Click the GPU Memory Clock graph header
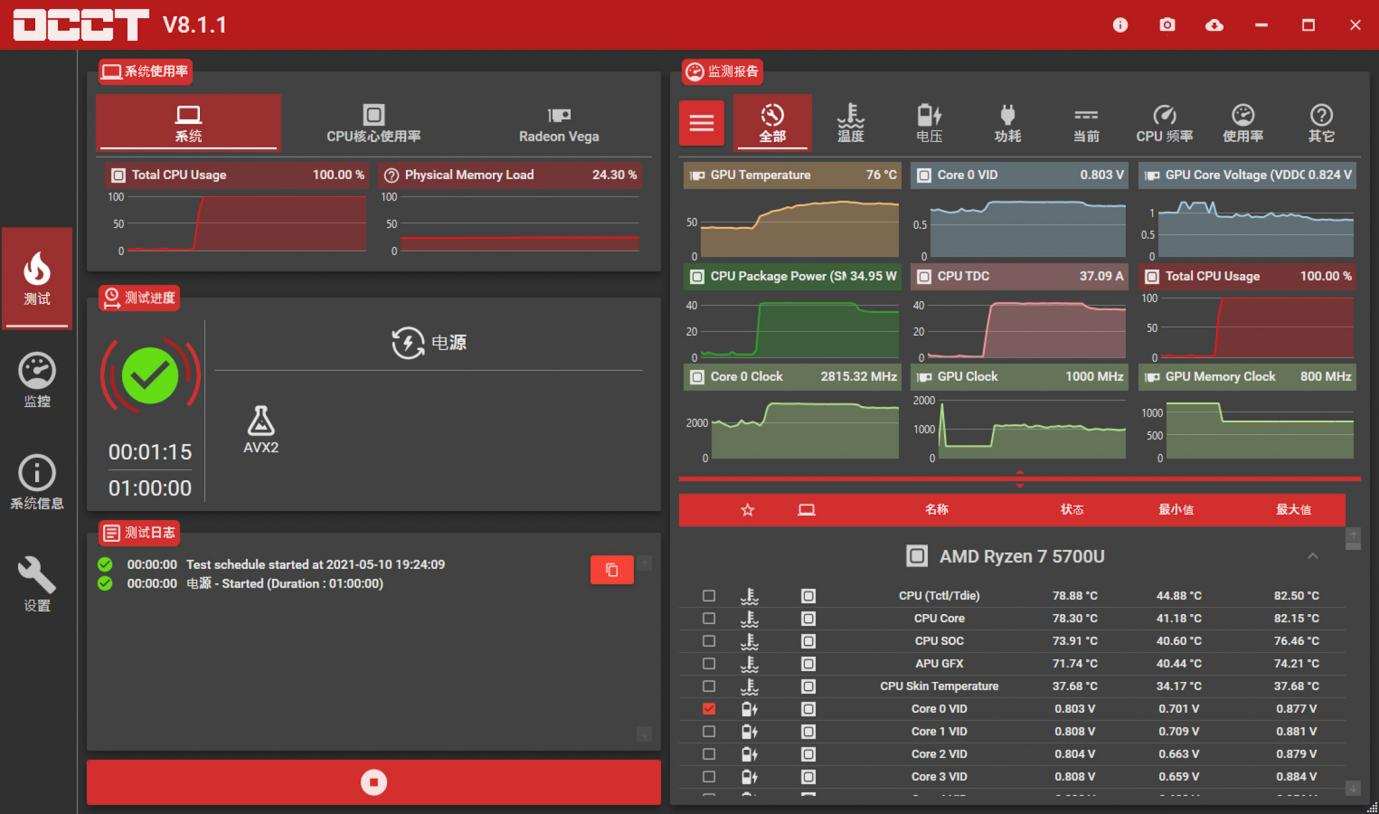1379x814 pixels. pos(1247,377)
